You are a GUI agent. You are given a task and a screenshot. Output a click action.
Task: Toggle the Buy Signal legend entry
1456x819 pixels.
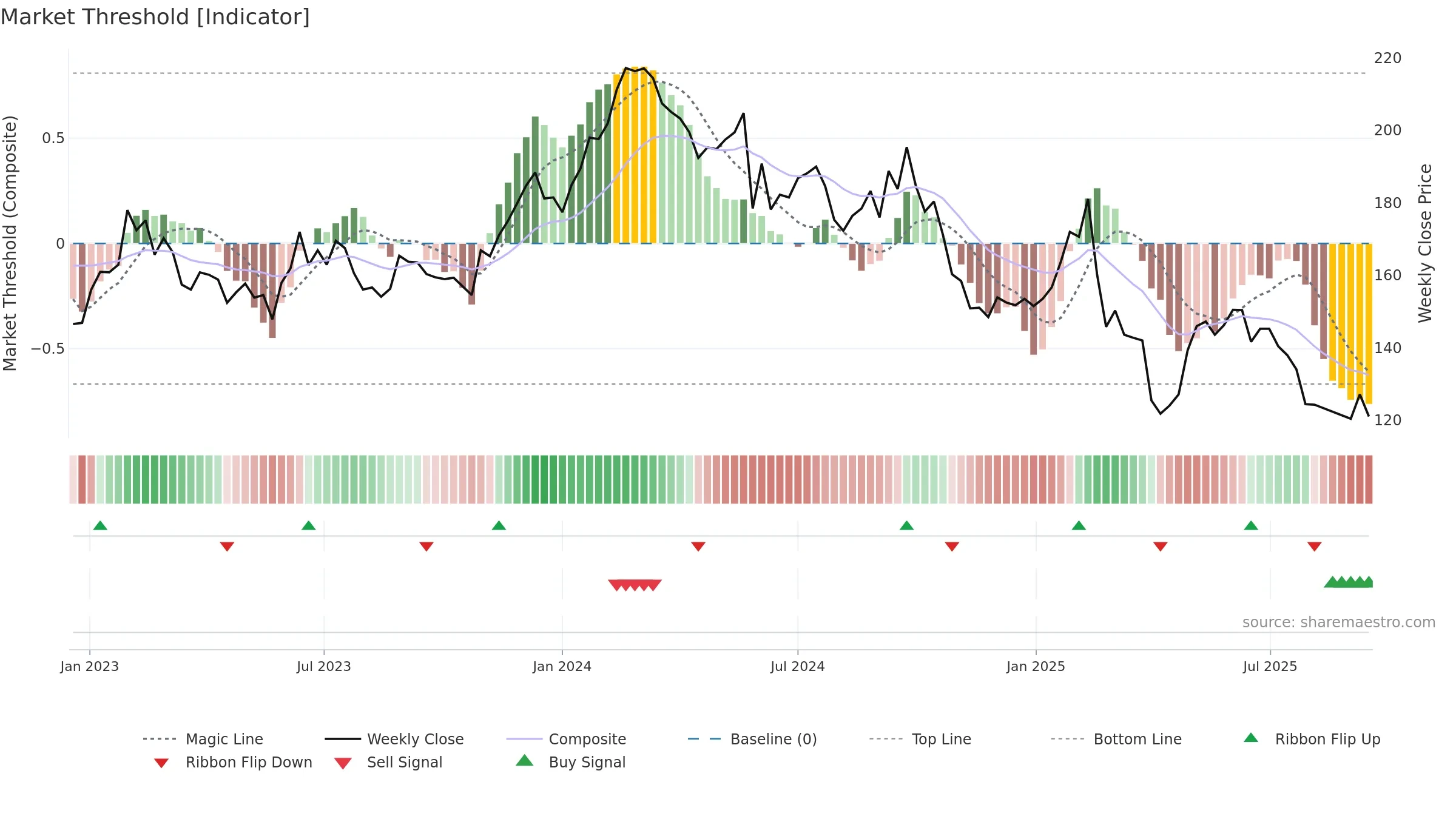coord(570,762)
